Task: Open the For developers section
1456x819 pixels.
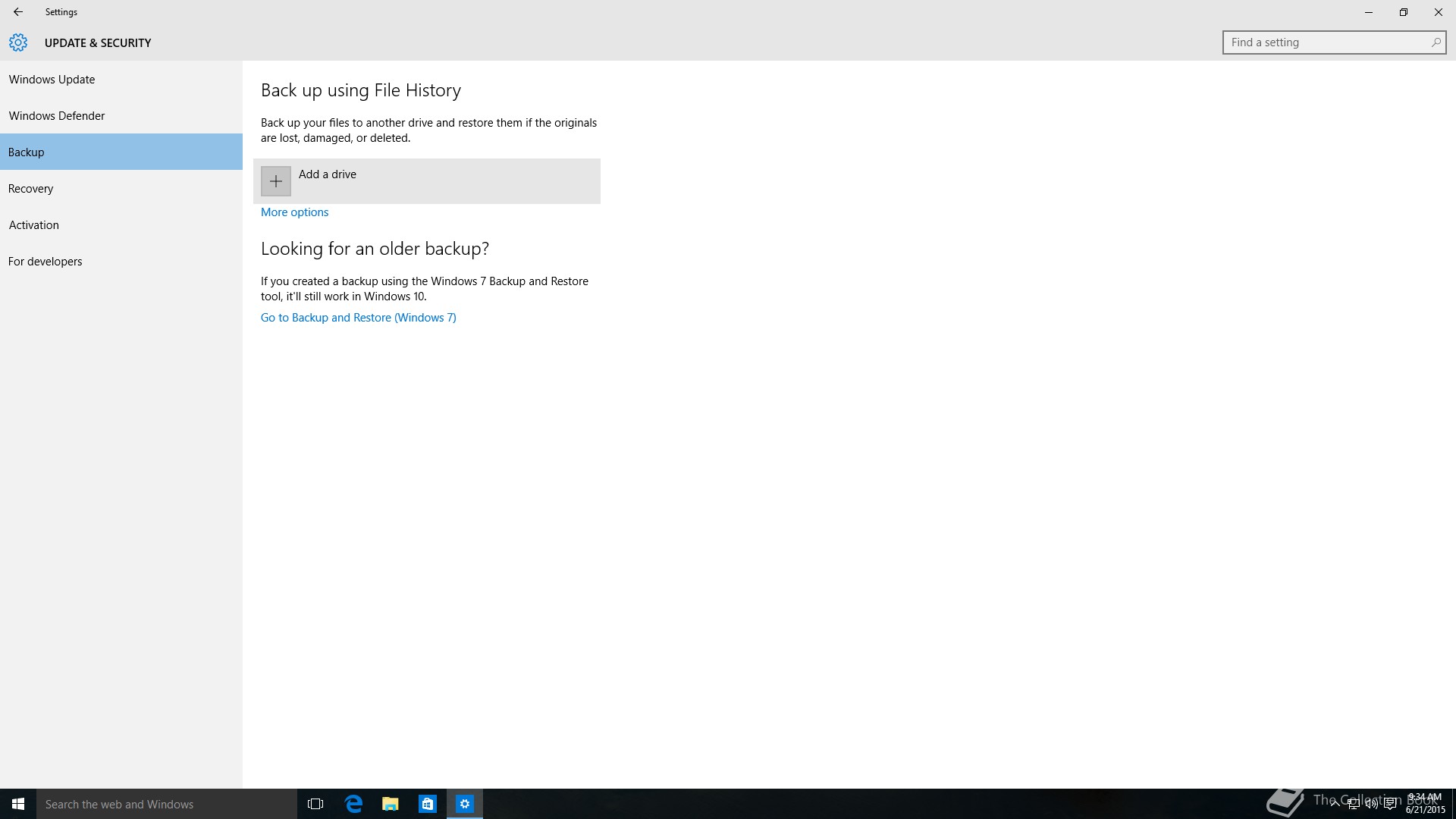Action: 45,262
